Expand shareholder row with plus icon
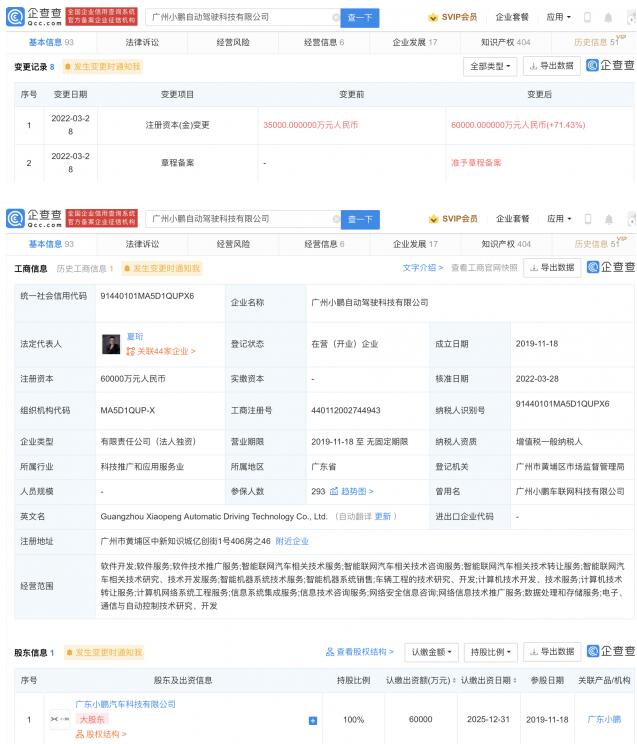 click(313, 720)
